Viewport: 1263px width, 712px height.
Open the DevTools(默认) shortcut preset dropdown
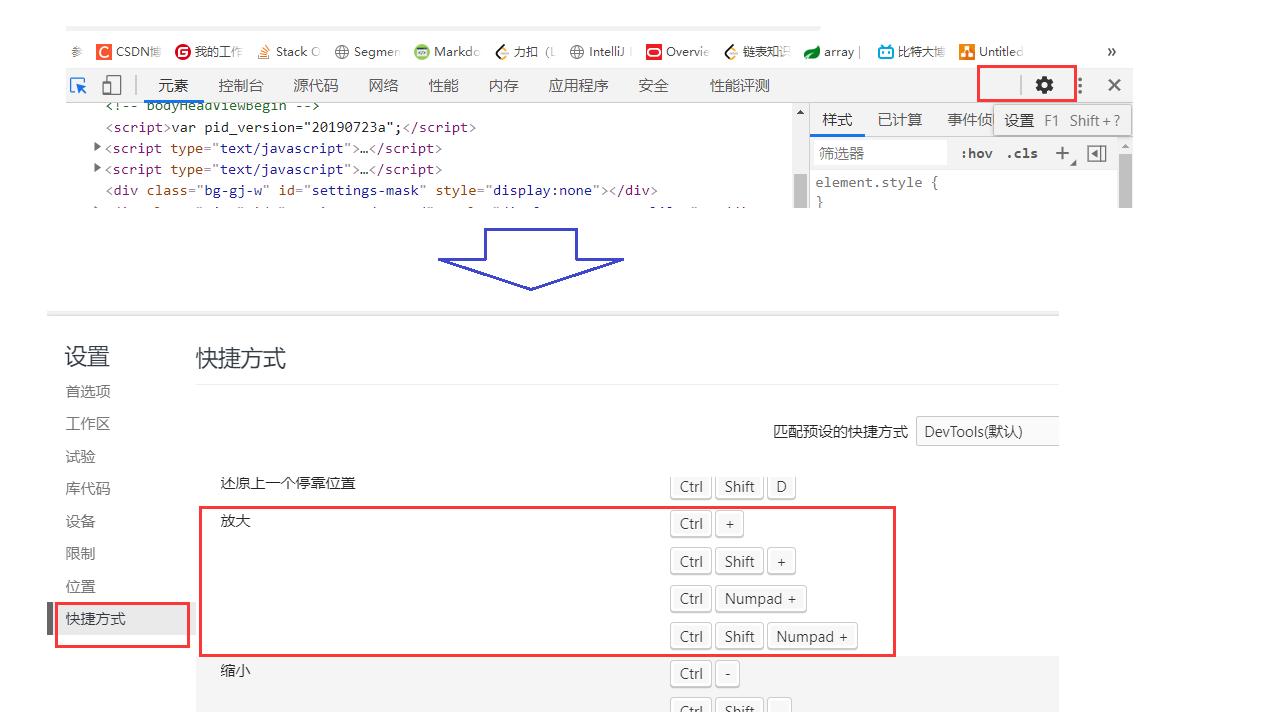[987, 432]
